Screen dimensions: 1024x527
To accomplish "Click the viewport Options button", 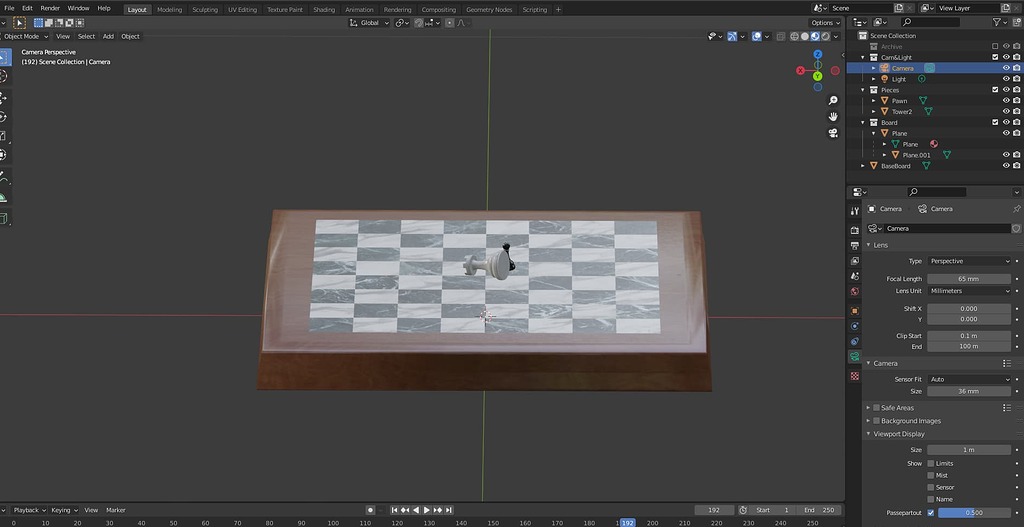I will [826, 23].
